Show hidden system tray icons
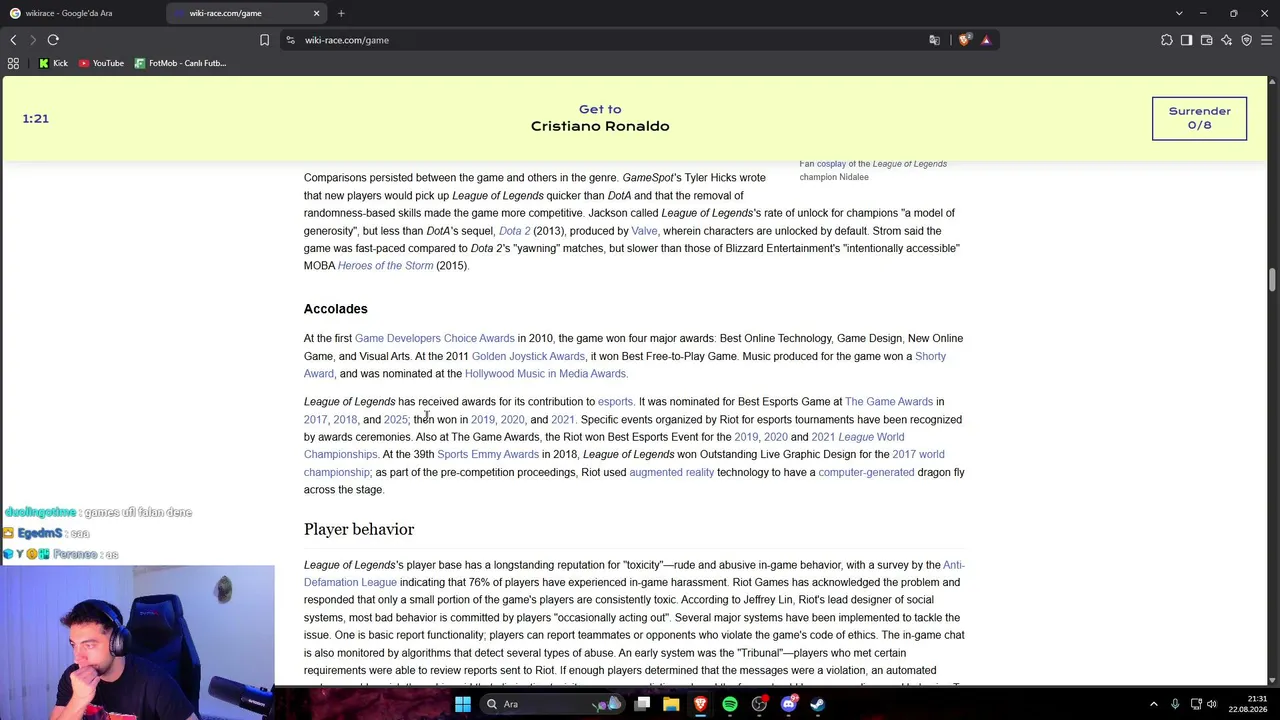 1153,704
